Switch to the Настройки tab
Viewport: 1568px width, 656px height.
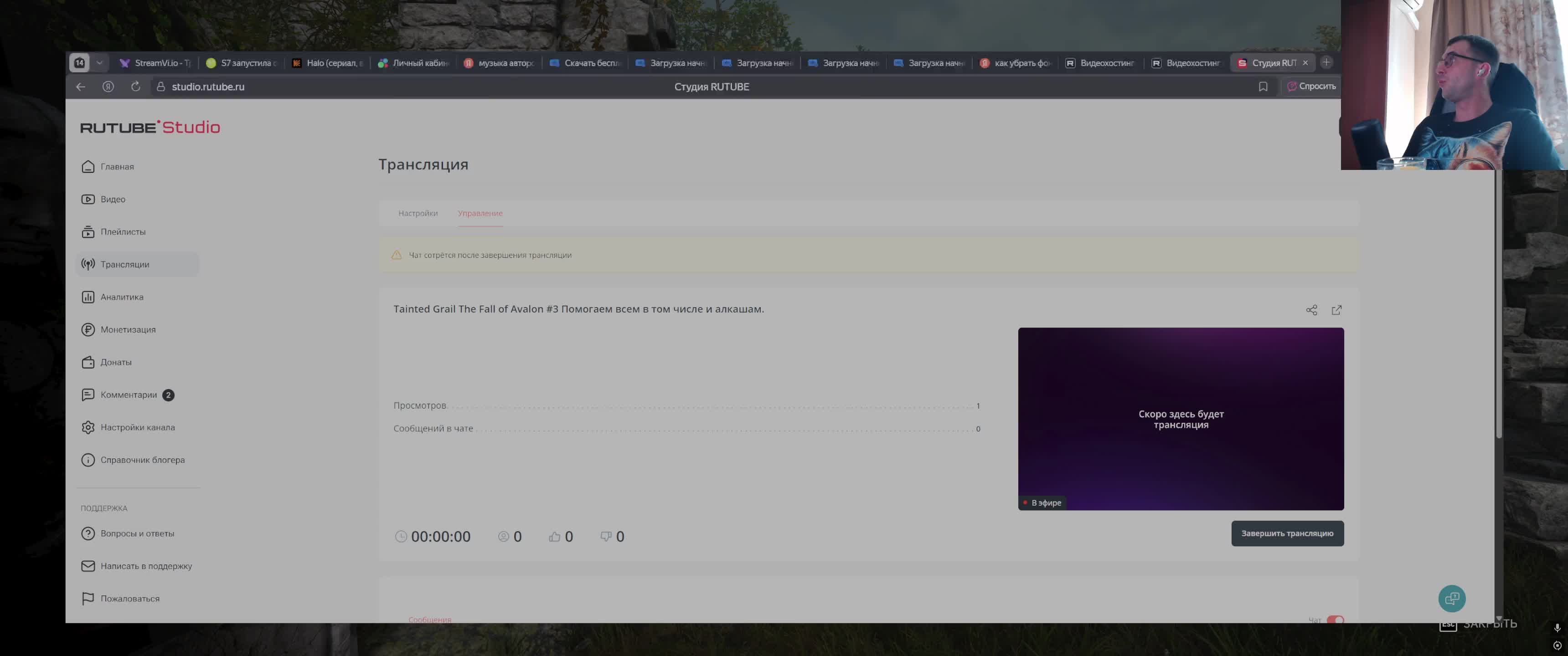click(418, 214)
